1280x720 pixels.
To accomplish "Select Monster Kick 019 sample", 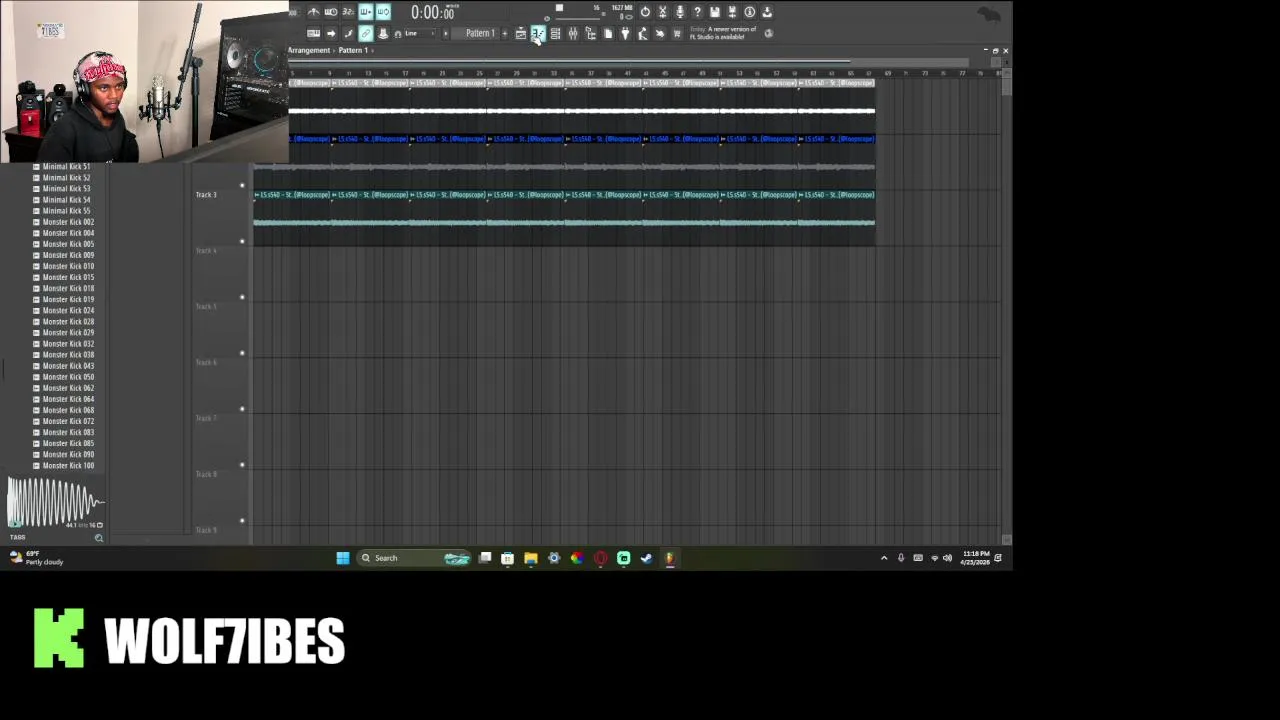I will [68, 299].
